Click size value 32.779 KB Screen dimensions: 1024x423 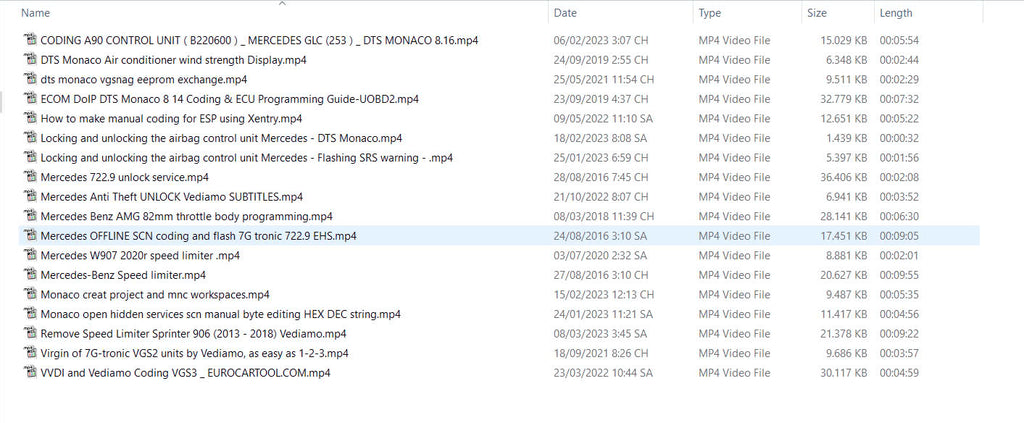pyautogui.click(x=844, y=99)
